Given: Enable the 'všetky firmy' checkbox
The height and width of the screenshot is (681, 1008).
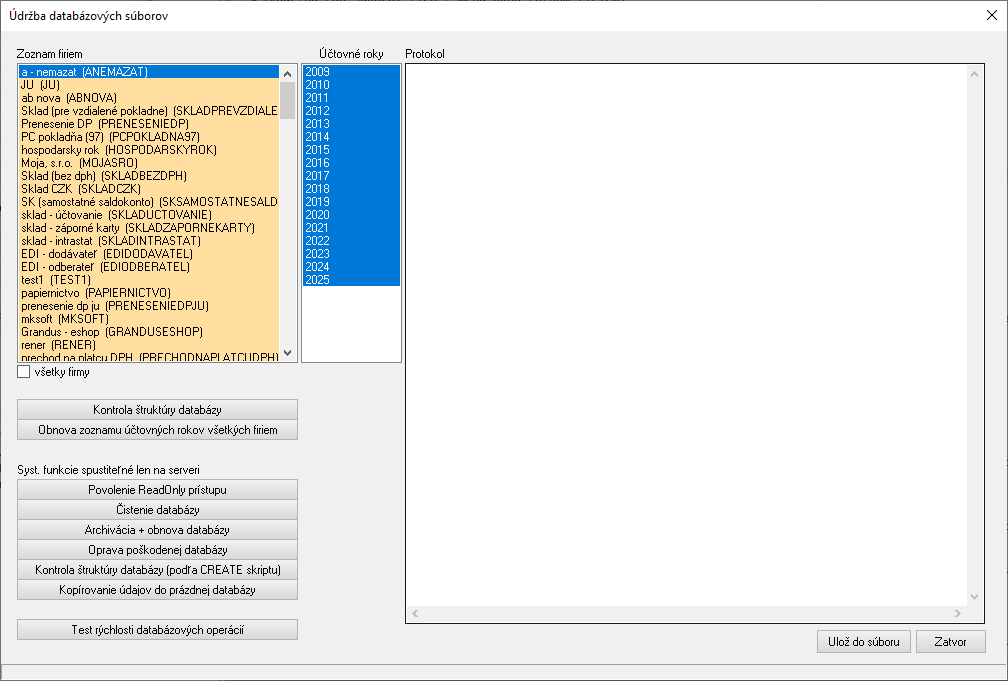Looking at the screenshot, I should (24, 372).
